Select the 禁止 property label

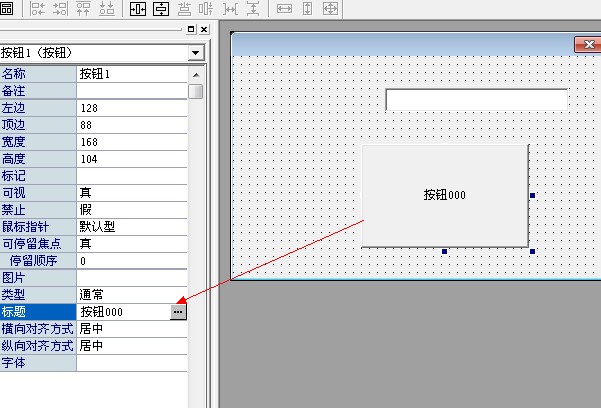[38, 210]
